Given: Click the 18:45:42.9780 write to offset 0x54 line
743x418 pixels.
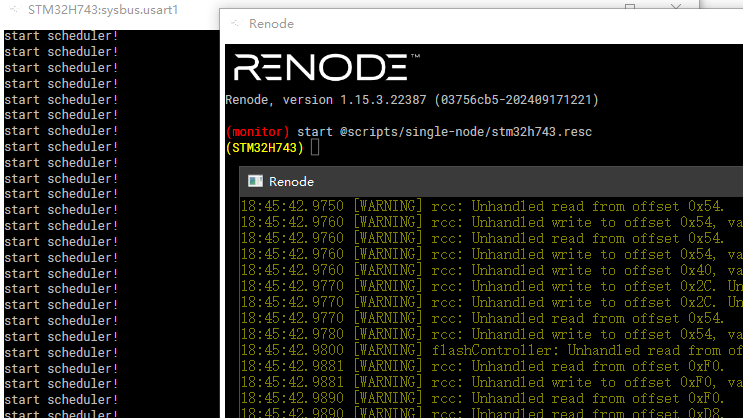Looking at the screenshot, I should [491, 334].
